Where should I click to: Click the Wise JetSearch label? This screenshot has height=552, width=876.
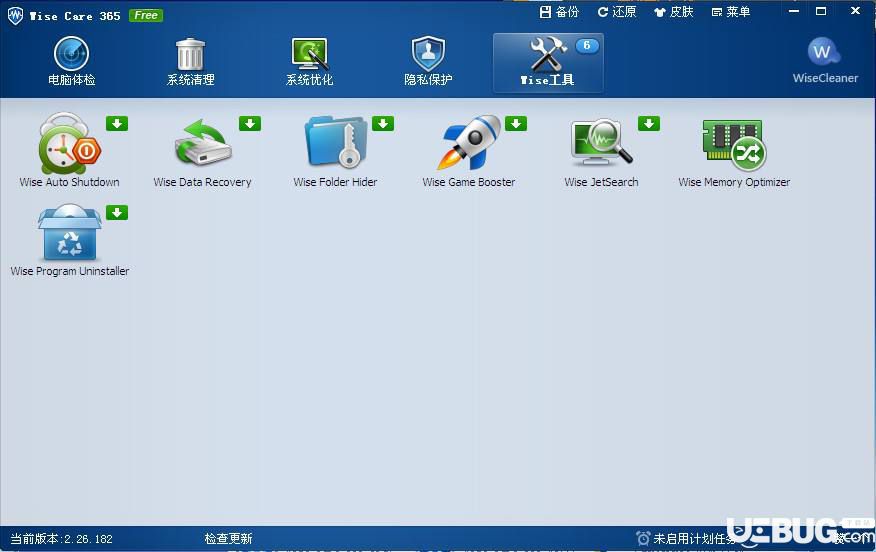point(601,182)
